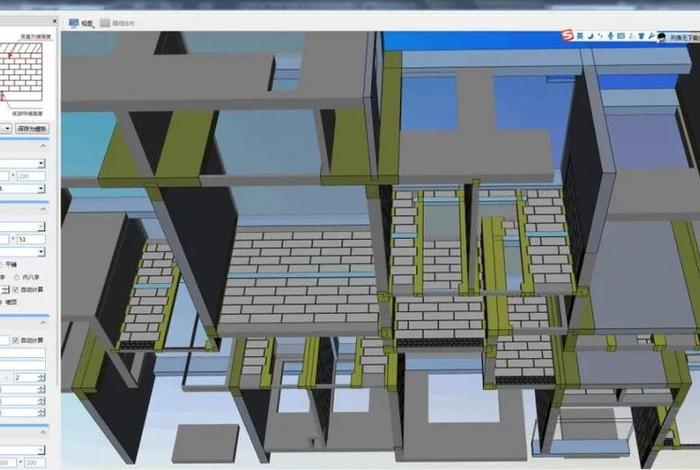Click the input field showing 53

tap(31, 239)
